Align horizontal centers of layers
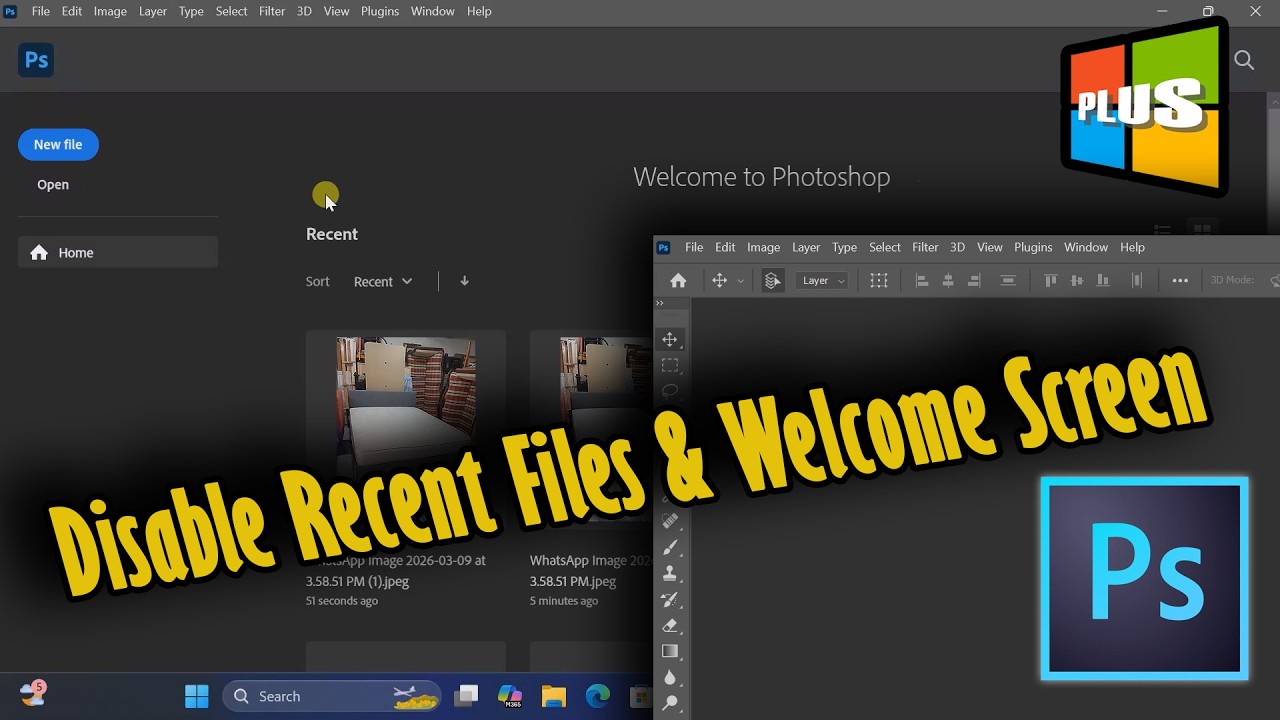Viewport: 1280px width, 720px height. point(948,281)
